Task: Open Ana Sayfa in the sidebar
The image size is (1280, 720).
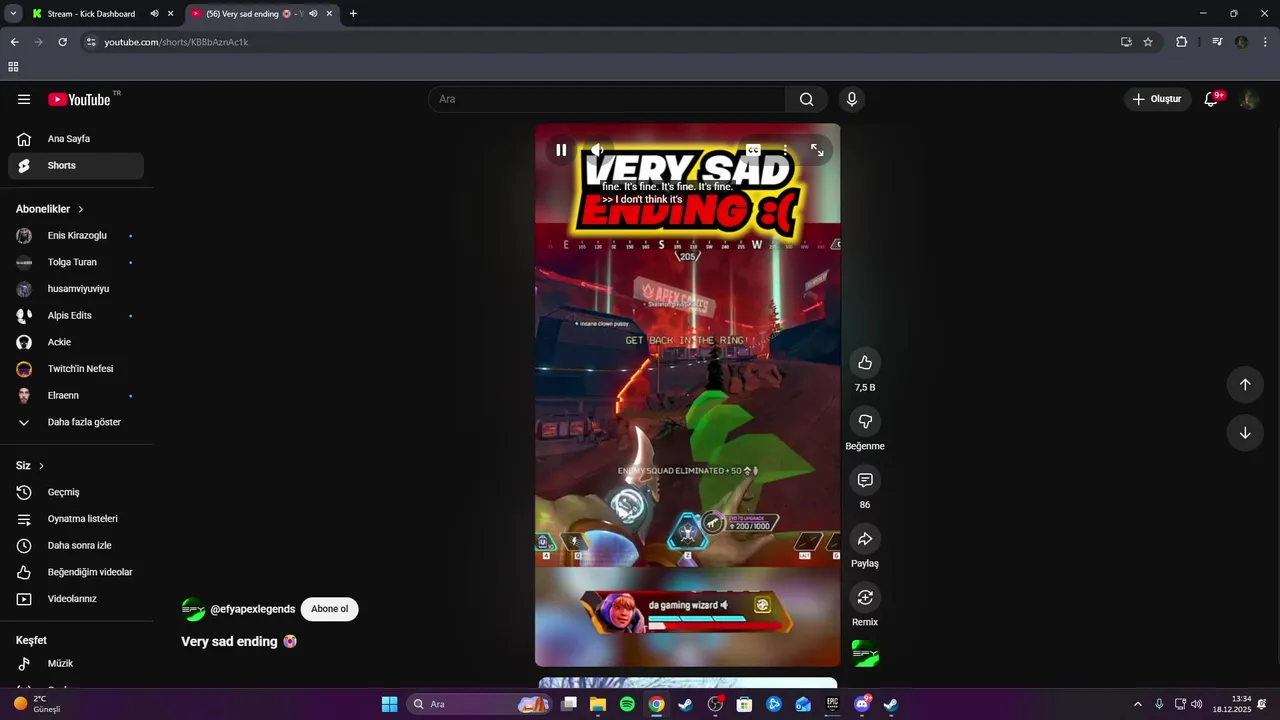Action: coord(76,139)
